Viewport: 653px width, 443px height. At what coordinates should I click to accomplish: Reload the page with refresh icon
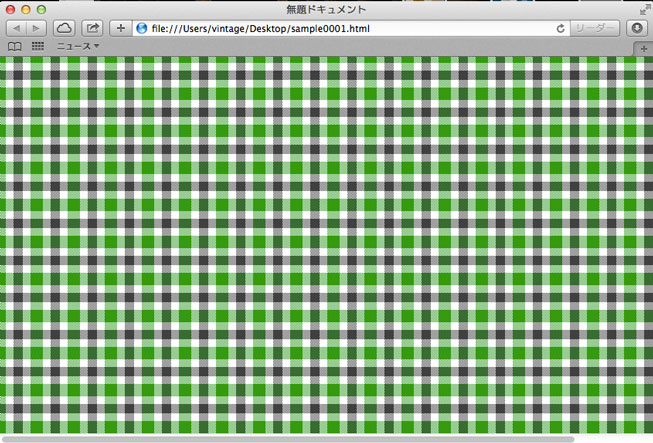click(x=561, y=28)
